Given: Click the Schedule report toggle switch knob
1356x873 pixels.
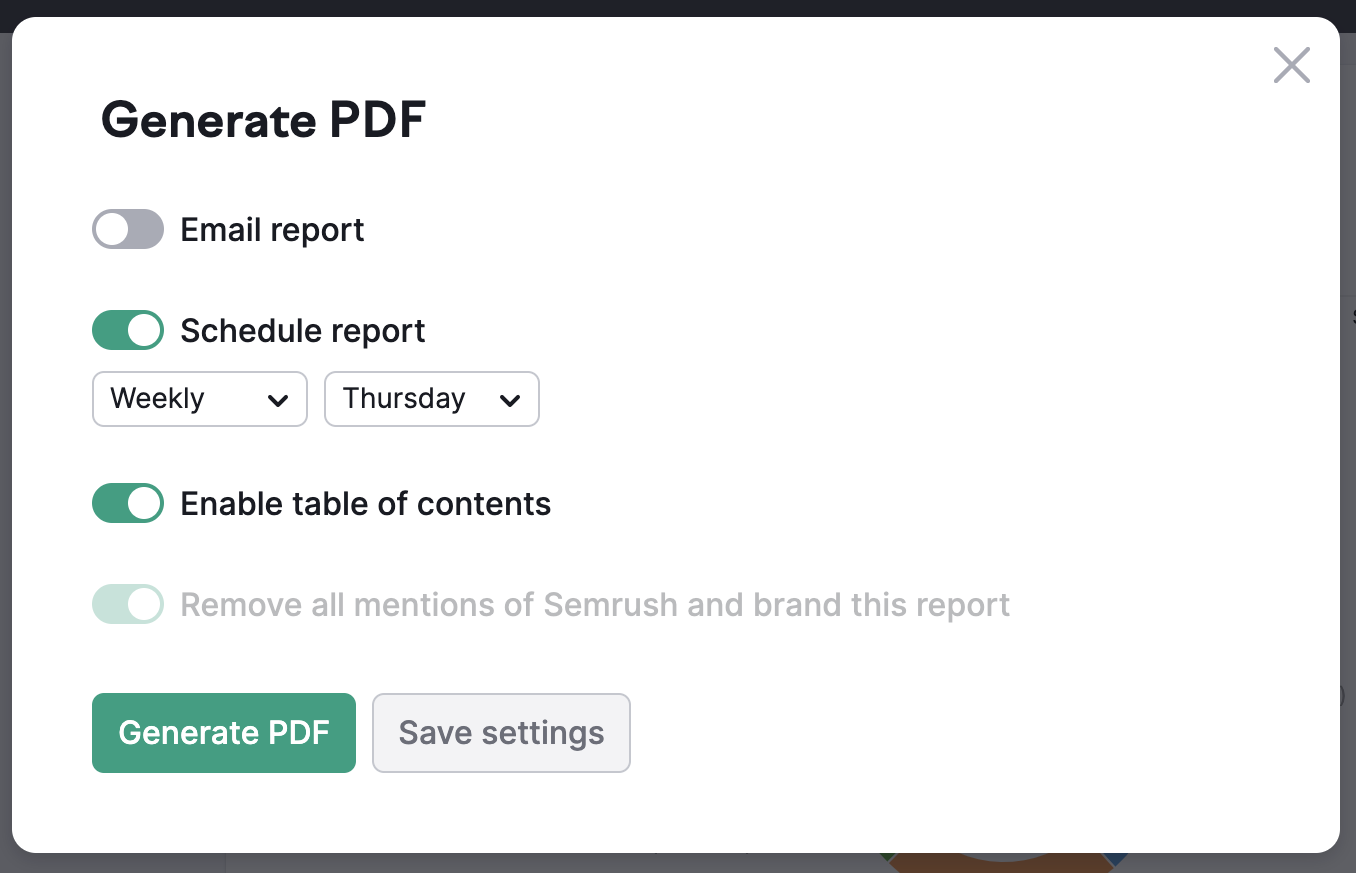Looking at the screenshot, I should [x=142, y=330].
